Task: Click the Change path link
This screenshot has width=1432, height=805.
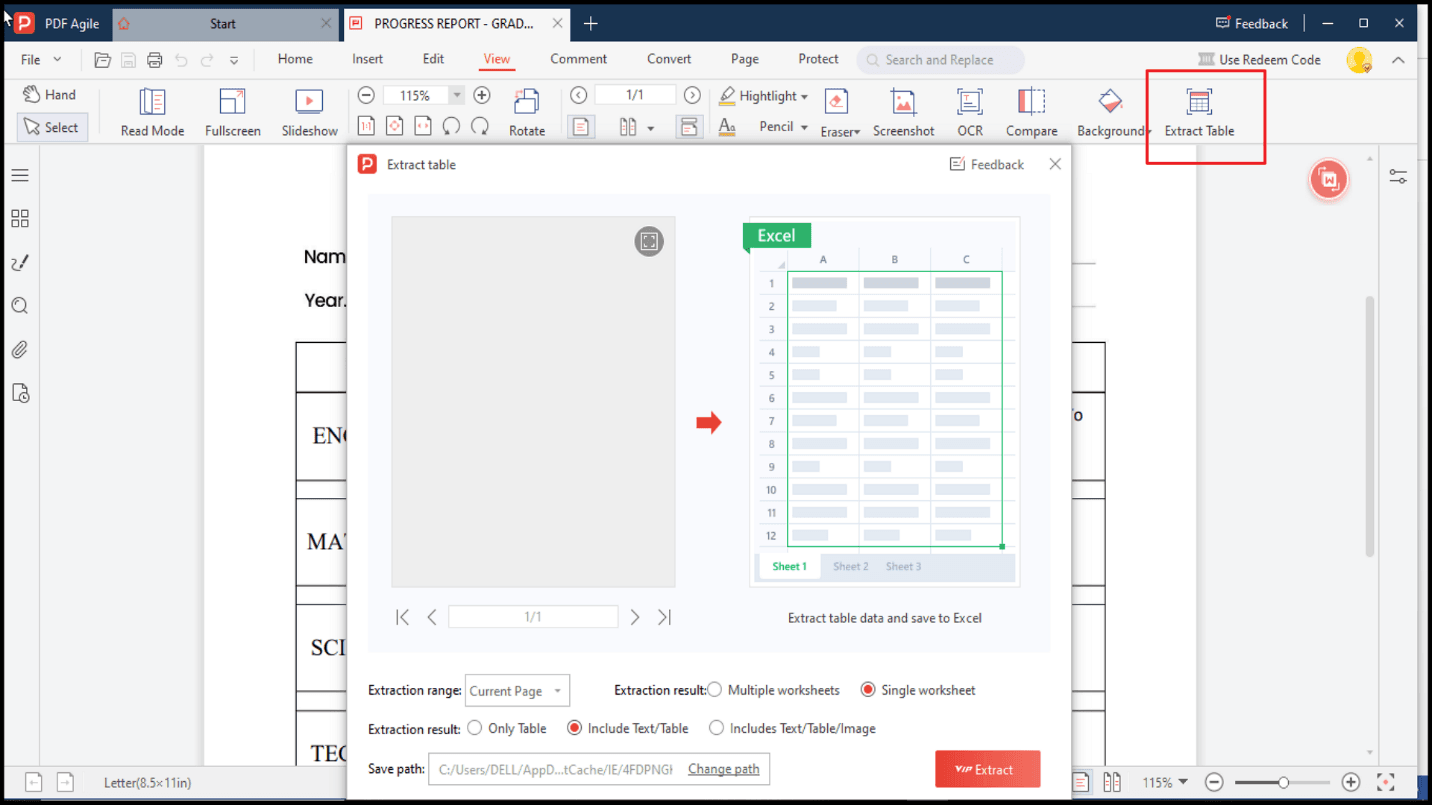Action: [x=723, y=769]
